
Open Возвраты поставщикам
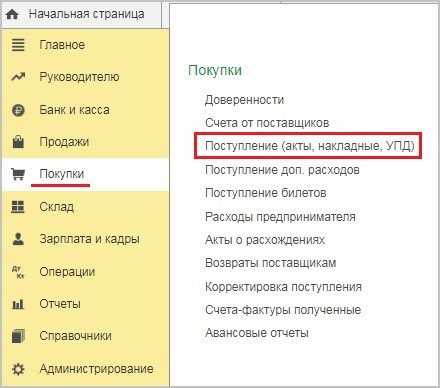click(270, 263)
